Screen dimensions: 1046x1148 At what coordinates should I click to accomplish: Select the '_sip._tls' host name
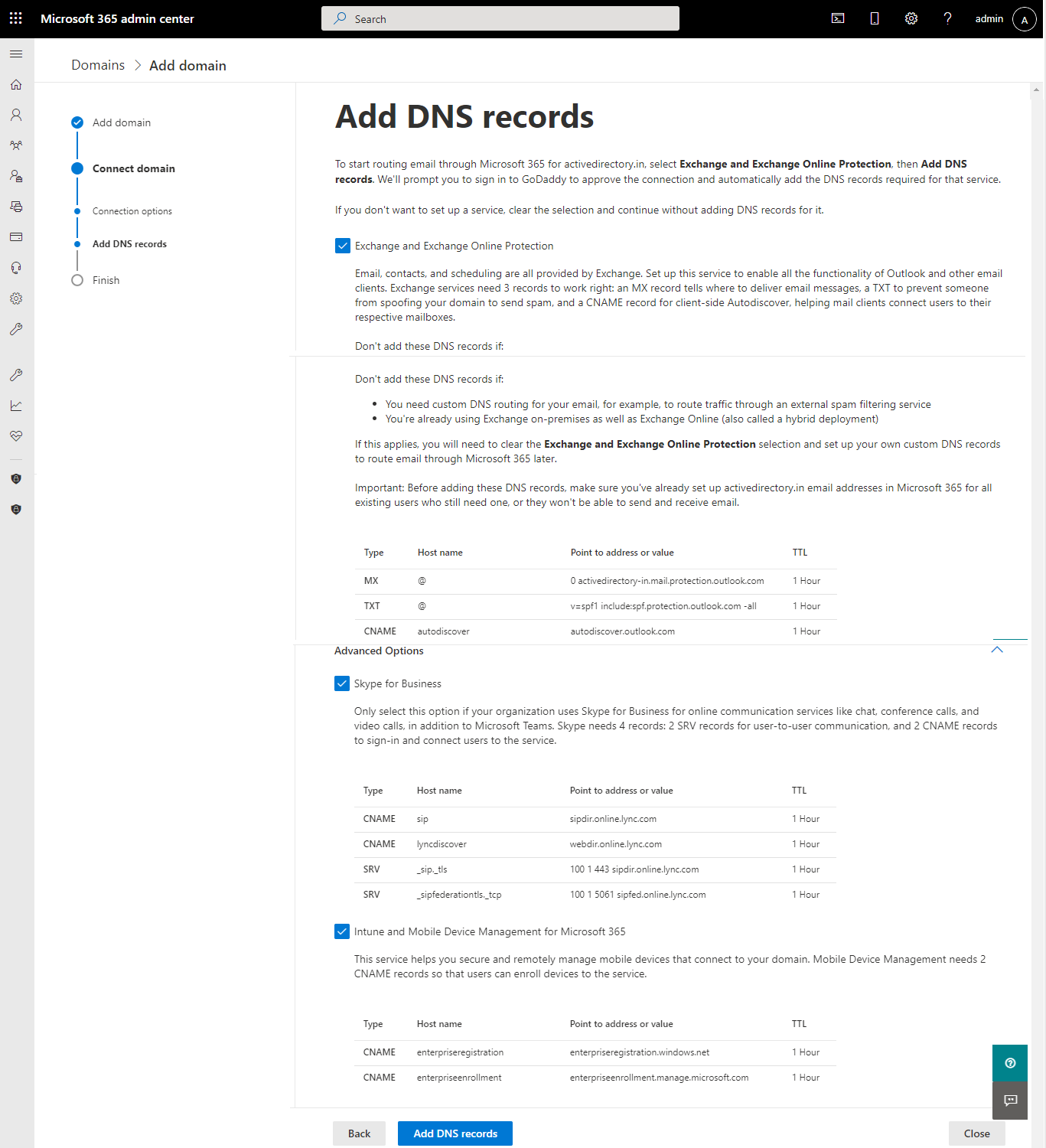432,869
